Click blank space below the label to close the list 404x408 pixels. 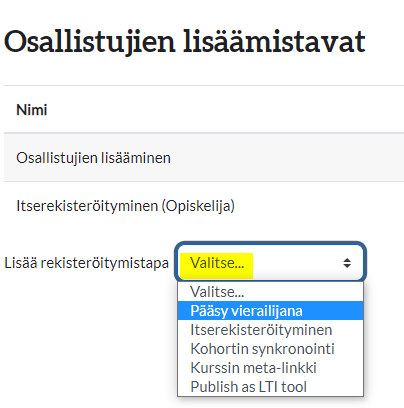click(87, 333)
